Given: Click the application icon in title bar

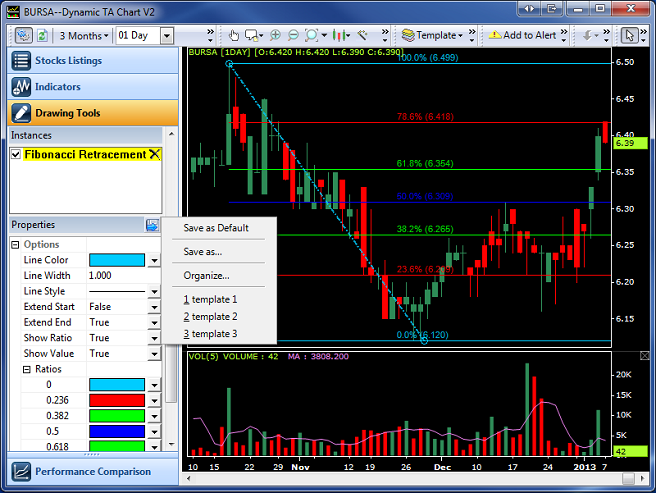Looking at the screenshot, I should (x=13, y=12).
